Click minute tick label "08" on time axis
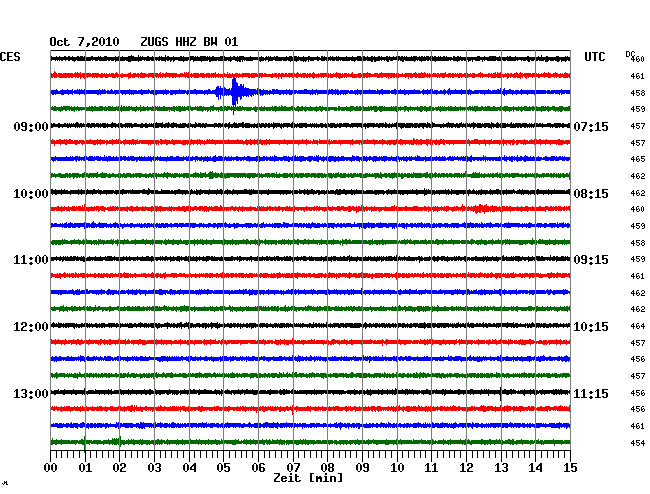Screen dimensions: 650x494 pos(327,468)
